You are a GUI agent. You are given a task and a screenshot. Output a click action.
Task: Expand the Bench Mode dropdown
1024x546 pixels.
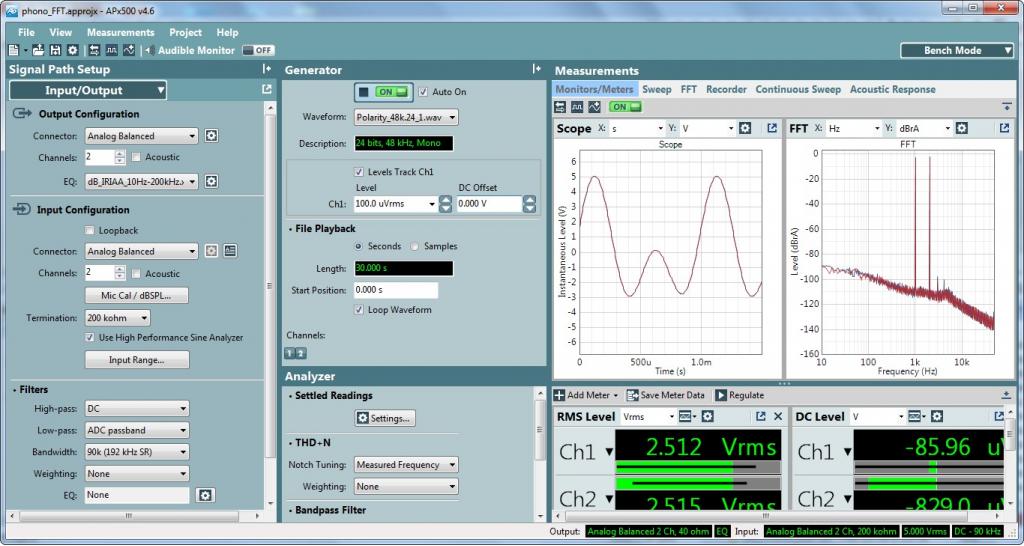956,50
